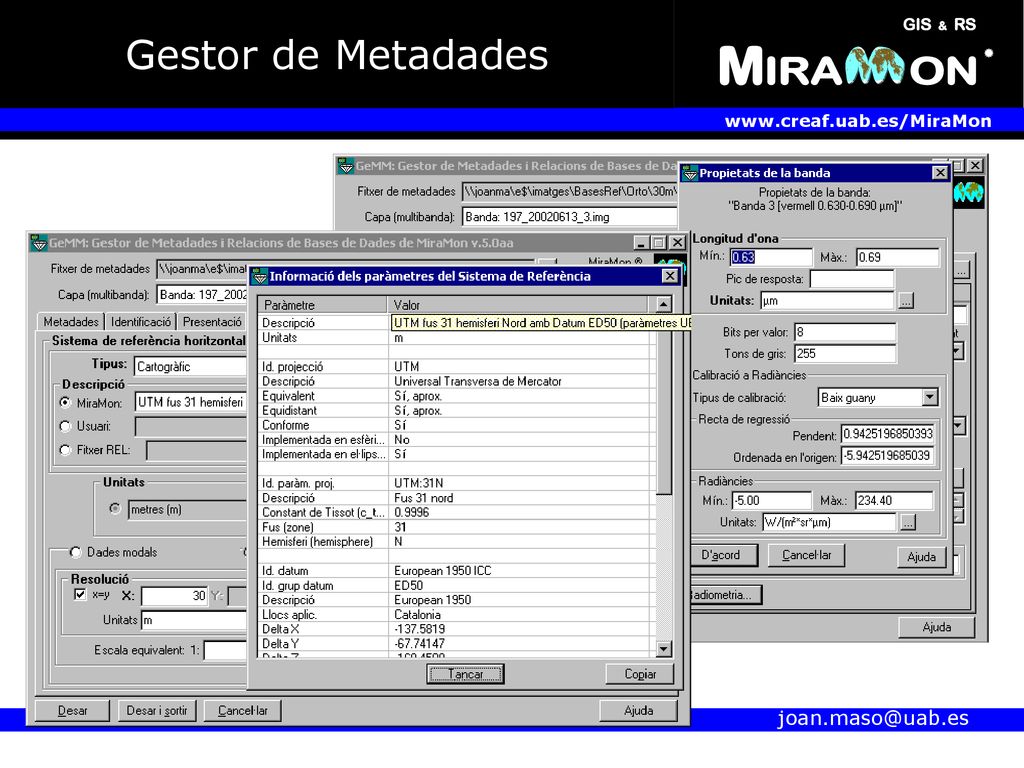Click the Radiometria... button
1024x768 pixels.
point(726,595)
